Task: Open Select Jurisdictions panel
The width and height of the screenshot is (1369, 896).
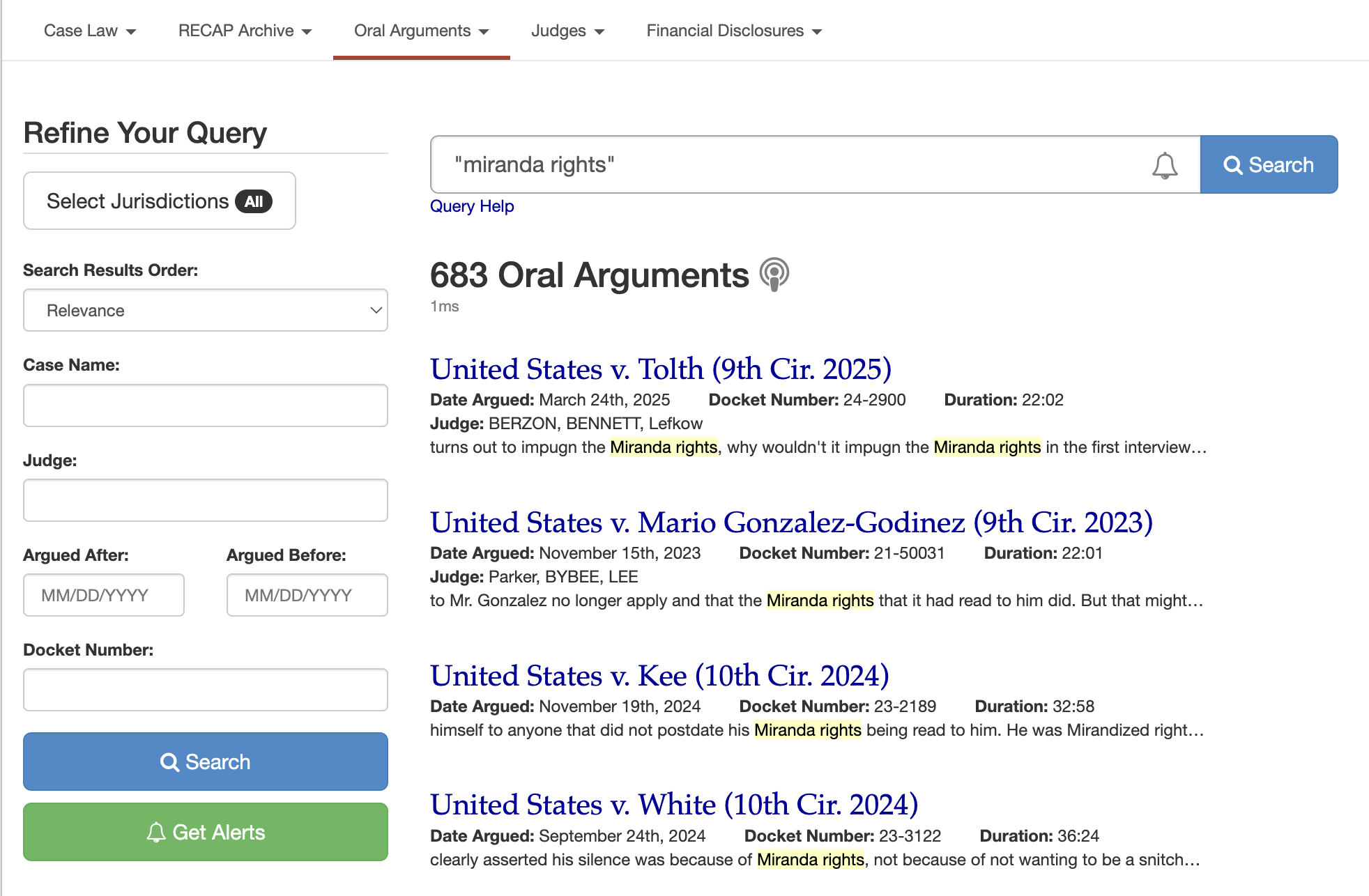Action: [x=159, y=201]
